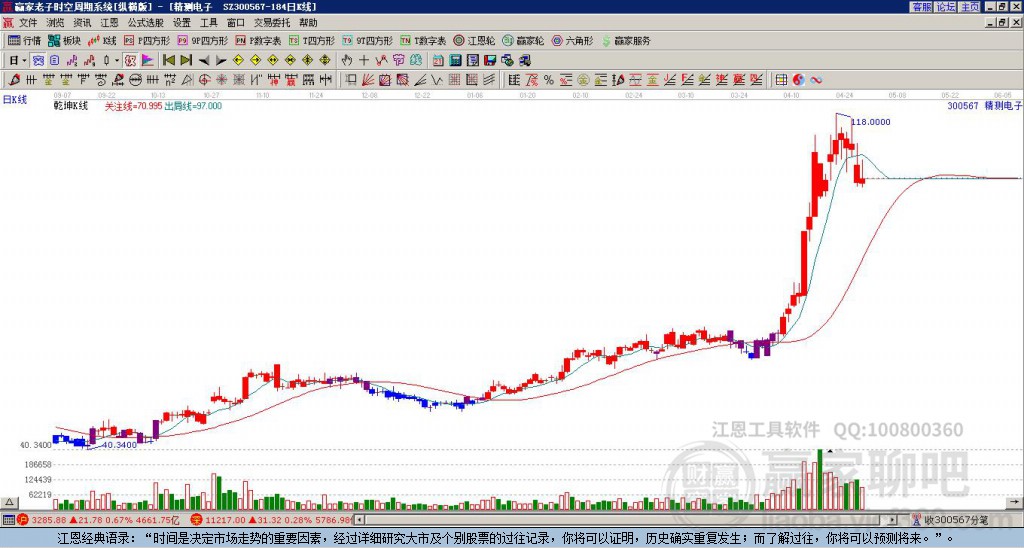Expand the candlestick chart type dropdown arrow
The width and height of the screenshot is (1024, 548).
[117, 60]
